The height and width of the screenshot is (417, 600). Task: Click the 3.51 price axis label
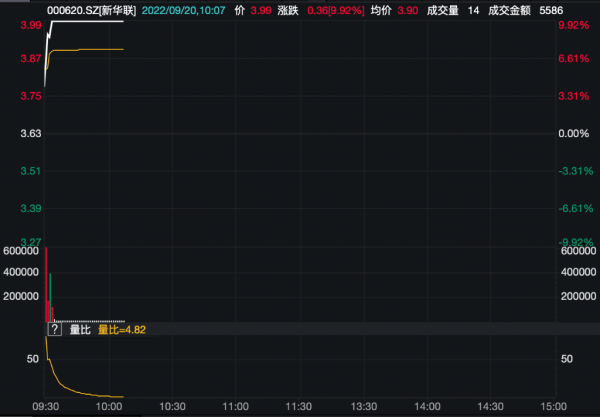coord(31,171)
